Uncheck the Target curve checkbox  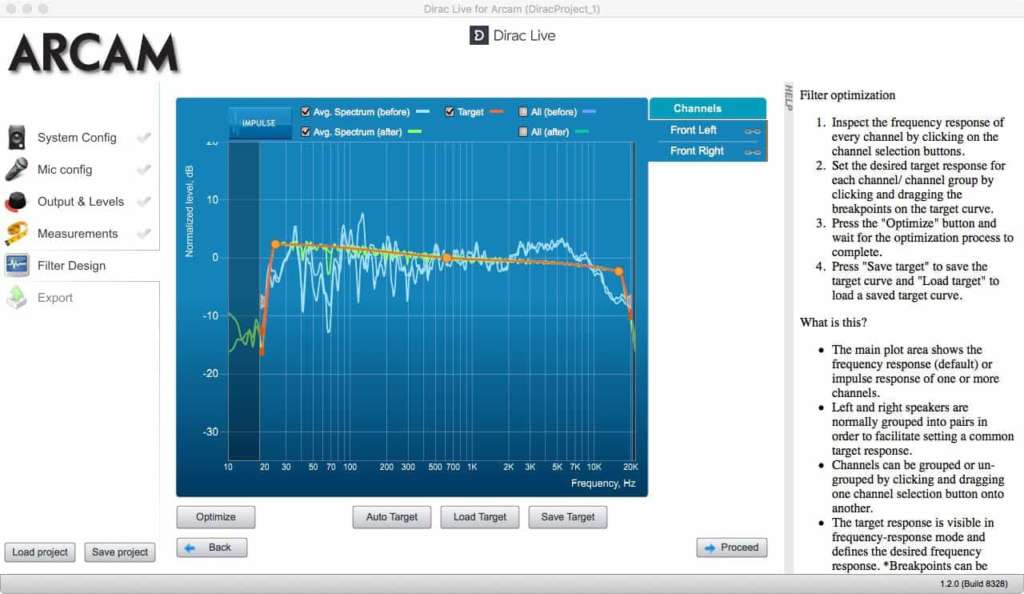point(449,112)
